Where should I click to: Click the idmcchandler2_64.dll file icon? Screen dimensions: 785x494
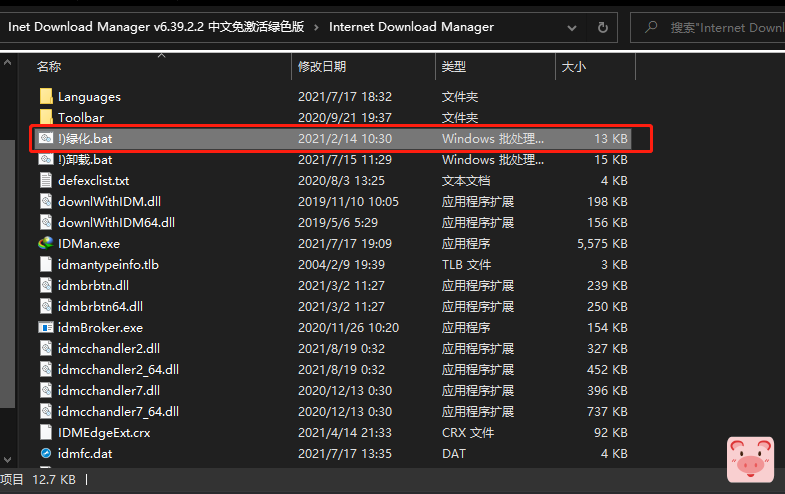pos(46,369)
